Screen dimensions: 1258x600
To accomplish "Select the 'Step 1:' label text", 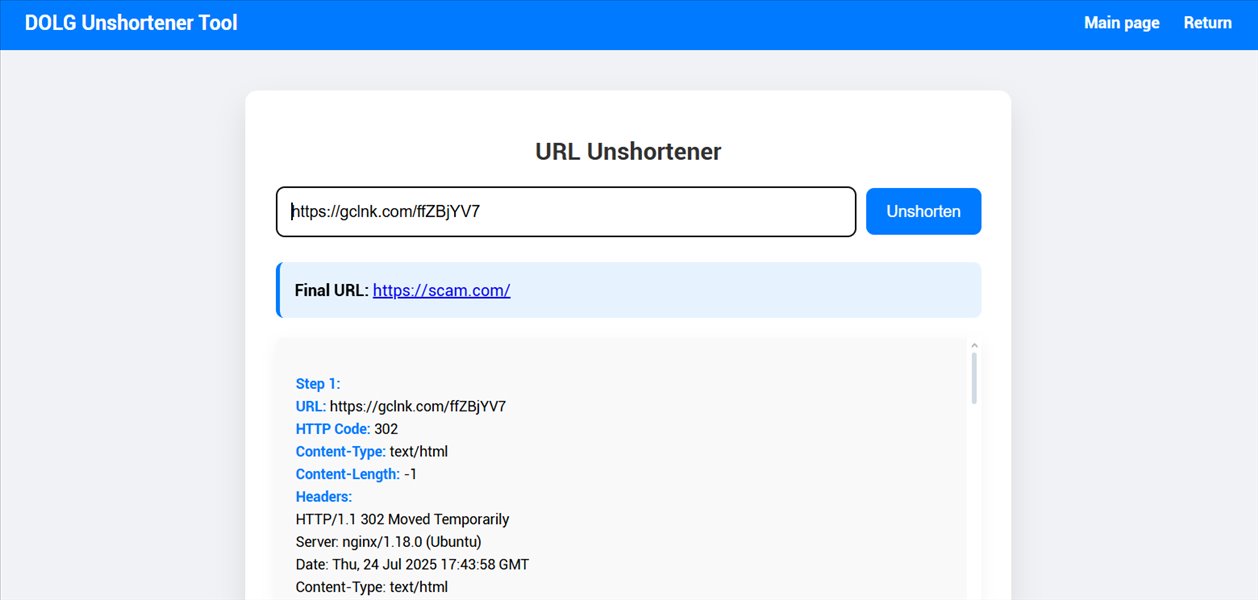I will 318,383.
